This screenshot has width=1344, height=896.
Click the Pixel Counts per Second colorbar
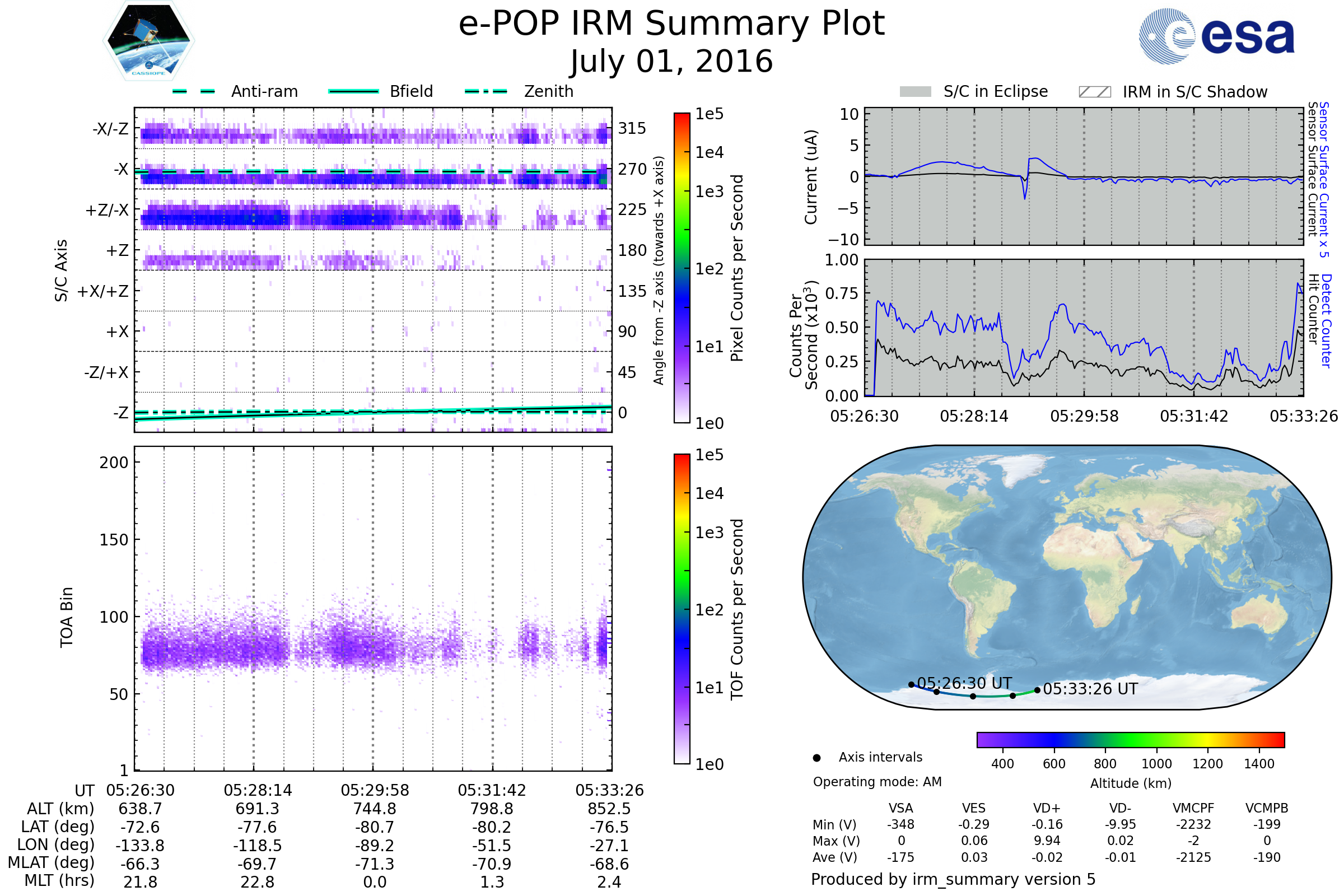pyautogui.click(x=682, y=268)
